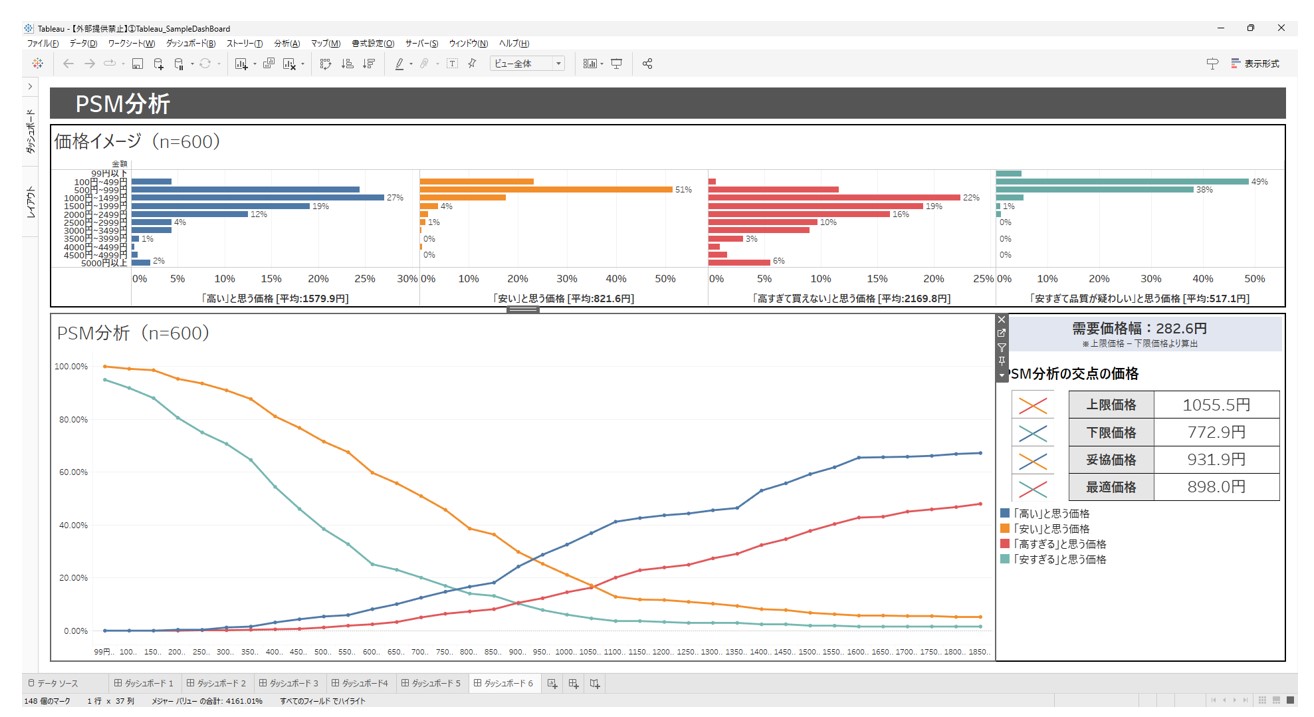Click the Use as Filter funnel icon

point(1002,348)
